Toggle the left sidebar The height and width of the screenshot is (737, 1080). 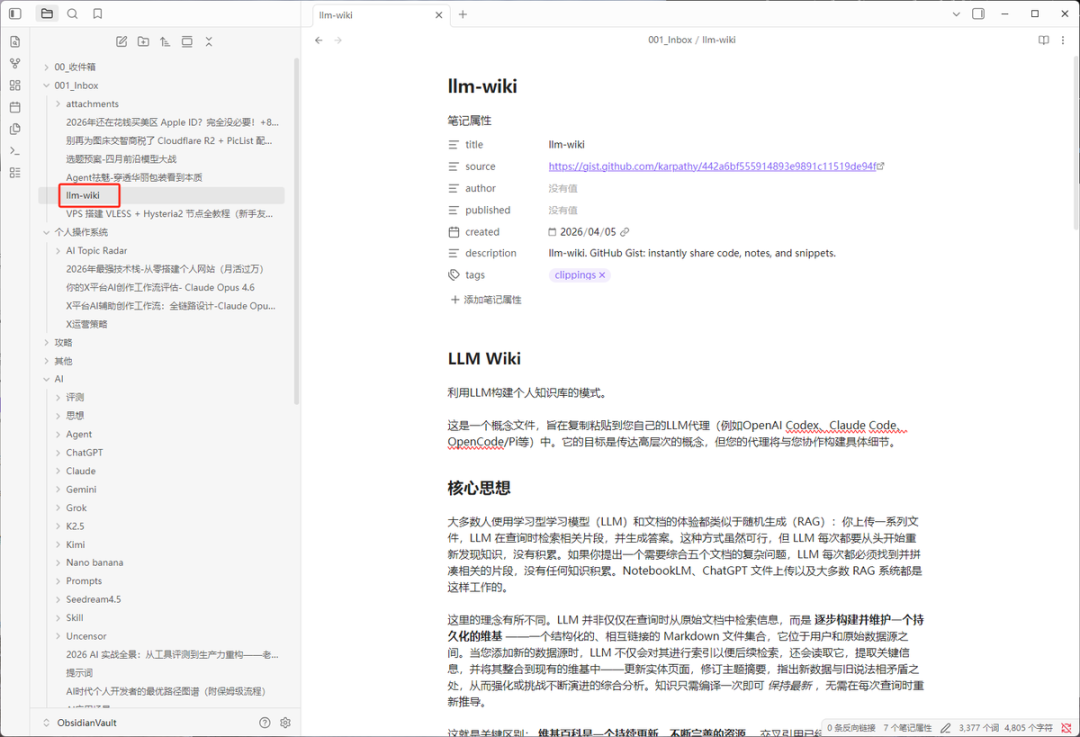pos(15,14)
